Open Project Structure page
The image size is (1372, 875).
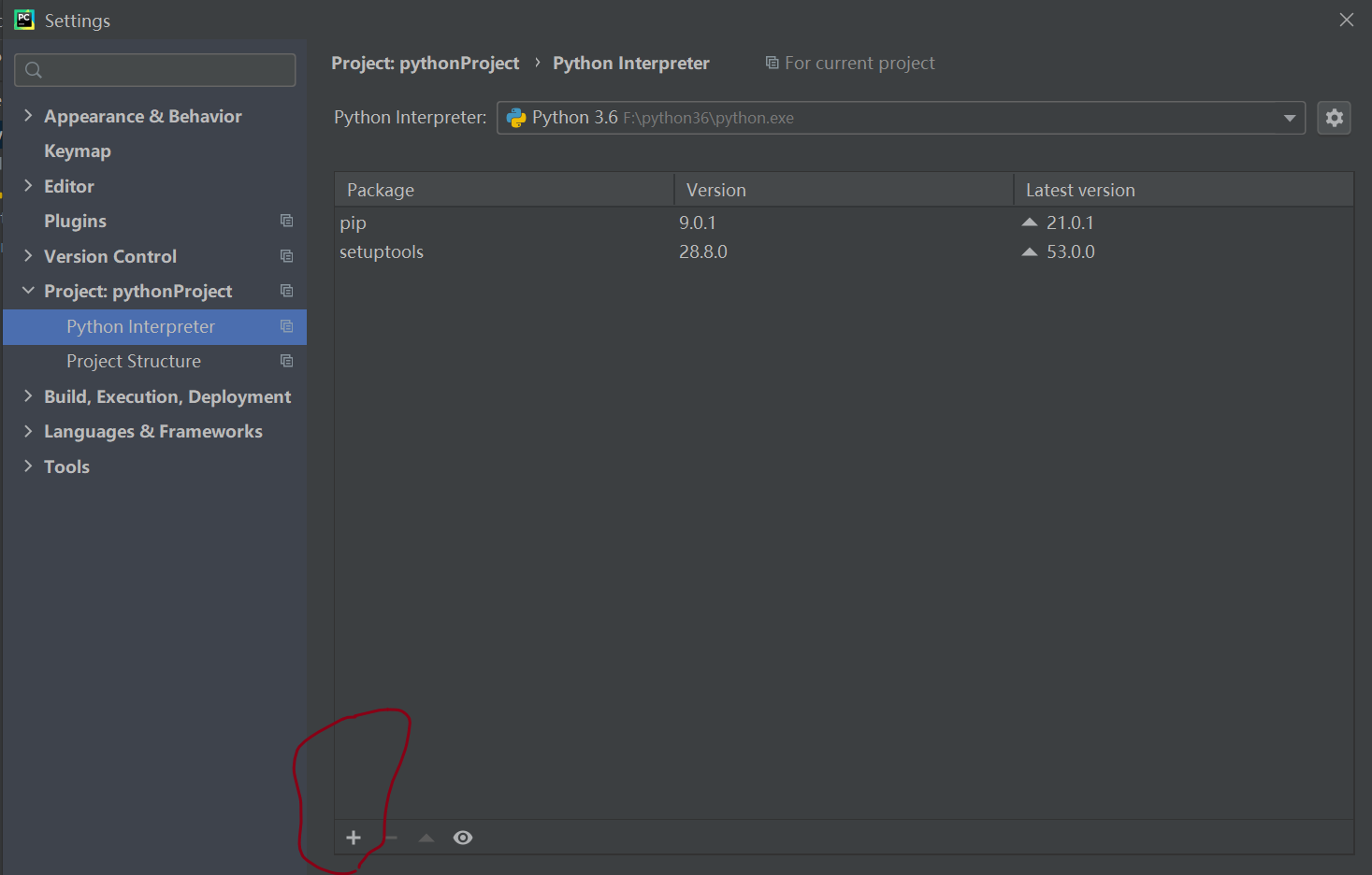134,361
